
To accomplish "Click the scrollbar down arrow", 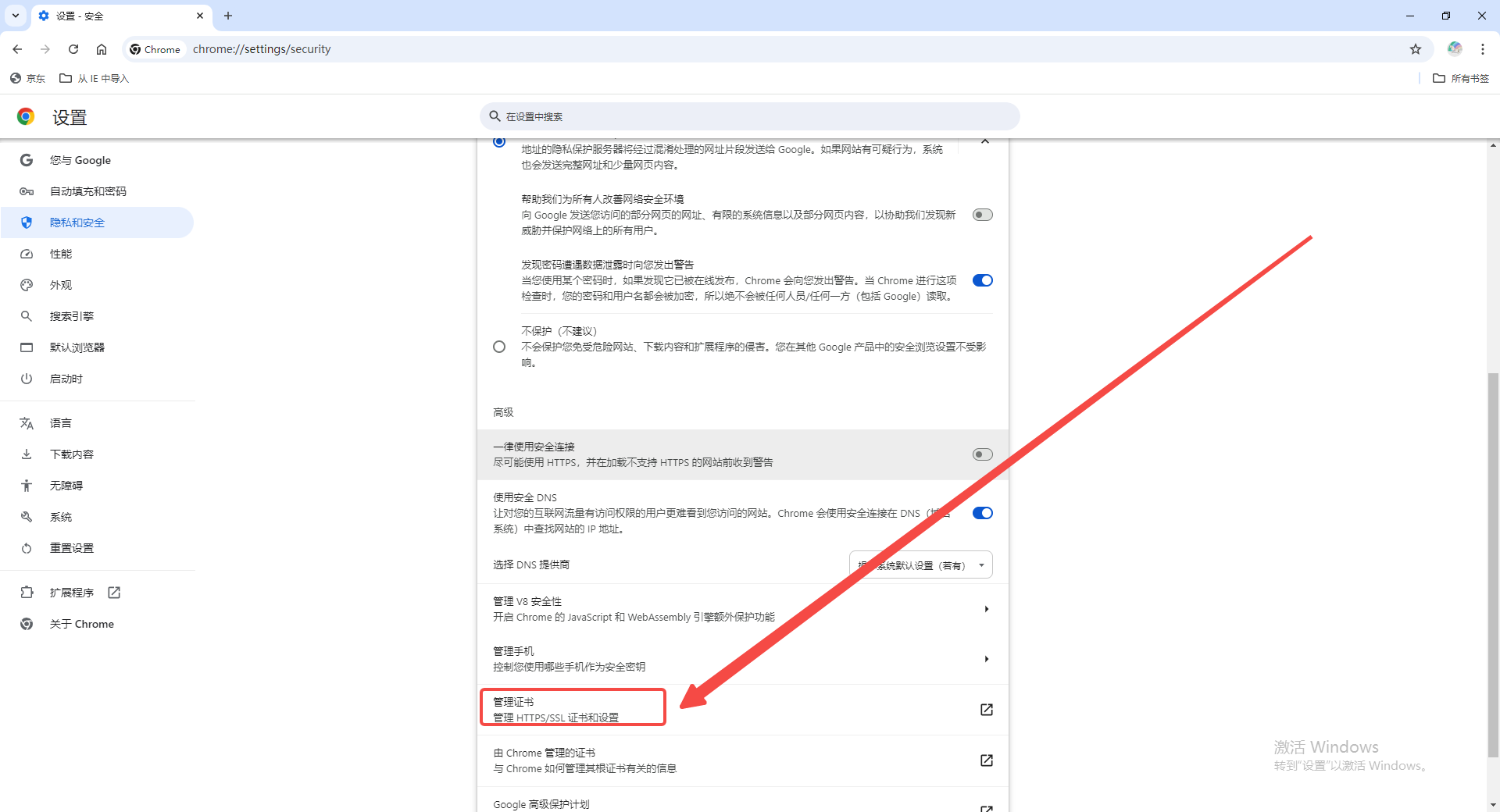I will tap(1493, 804).
